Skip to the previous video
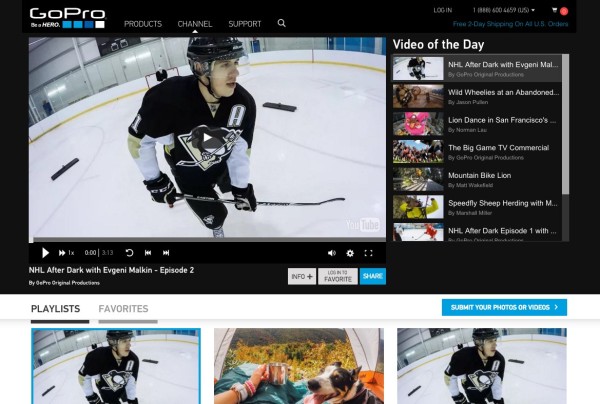 (x=148, y=253)
